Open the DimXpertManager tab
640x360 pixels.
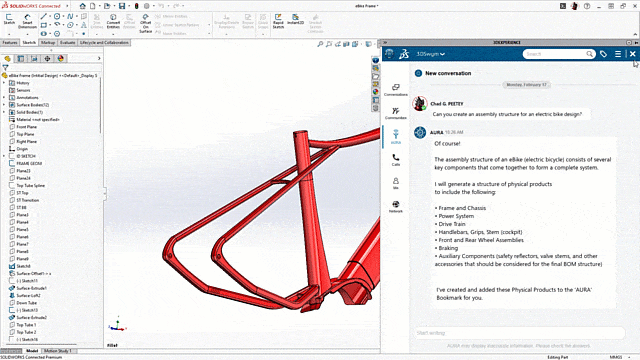(47, 59)
